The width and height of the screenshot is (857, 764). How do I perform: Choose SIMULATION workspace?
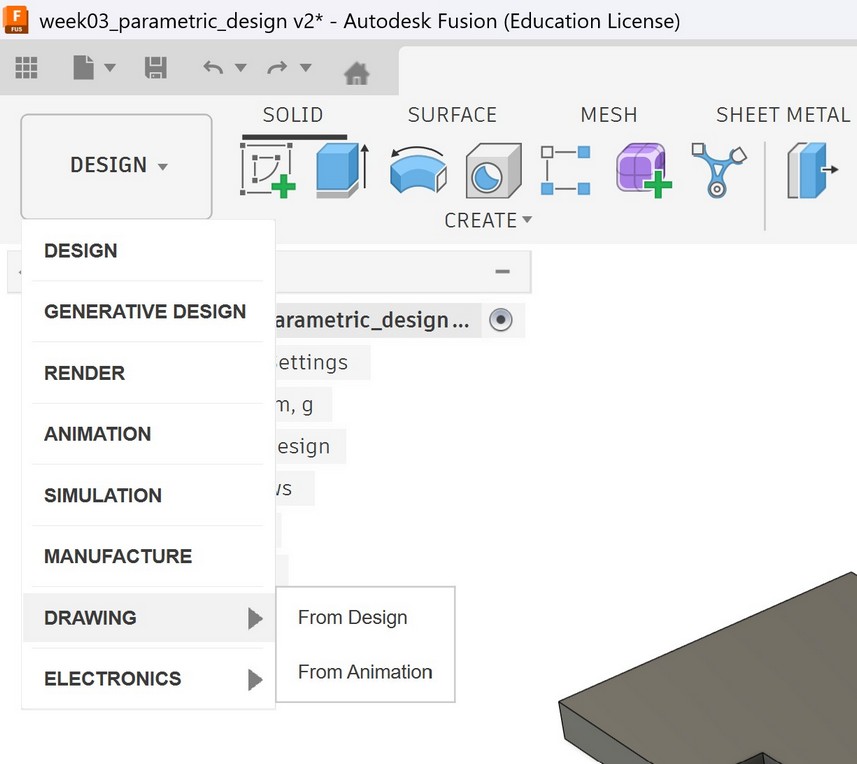(148, 496)
